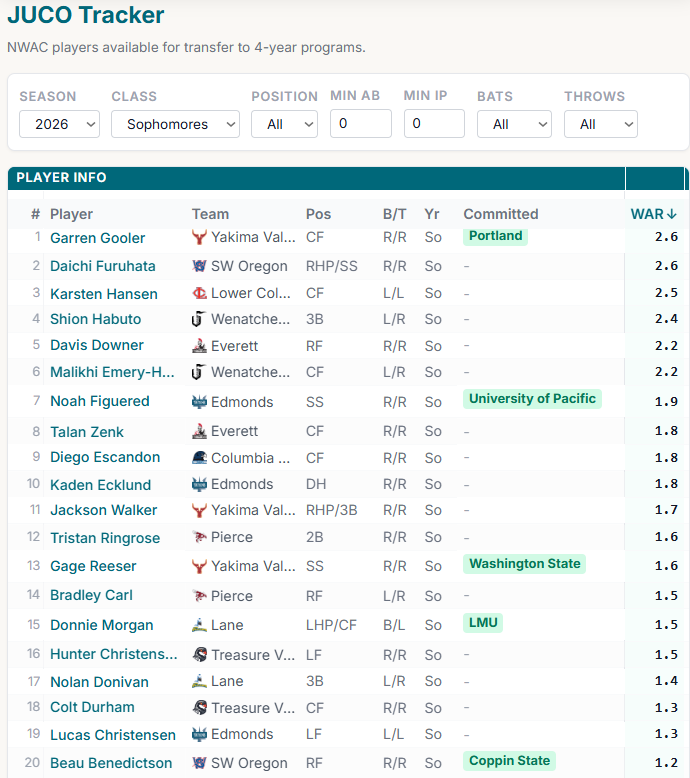690x778 pixels.
Task: Sort by Team column header
Action: point(210,214)
